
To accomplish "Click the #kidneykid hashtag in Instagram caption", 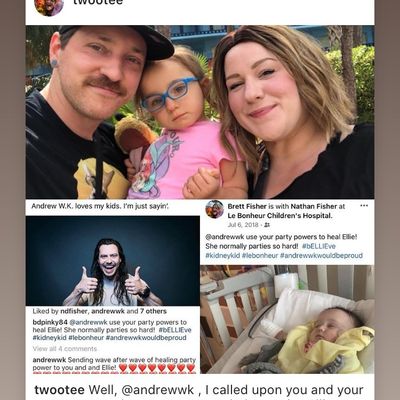I will click(x=49, y=338).
